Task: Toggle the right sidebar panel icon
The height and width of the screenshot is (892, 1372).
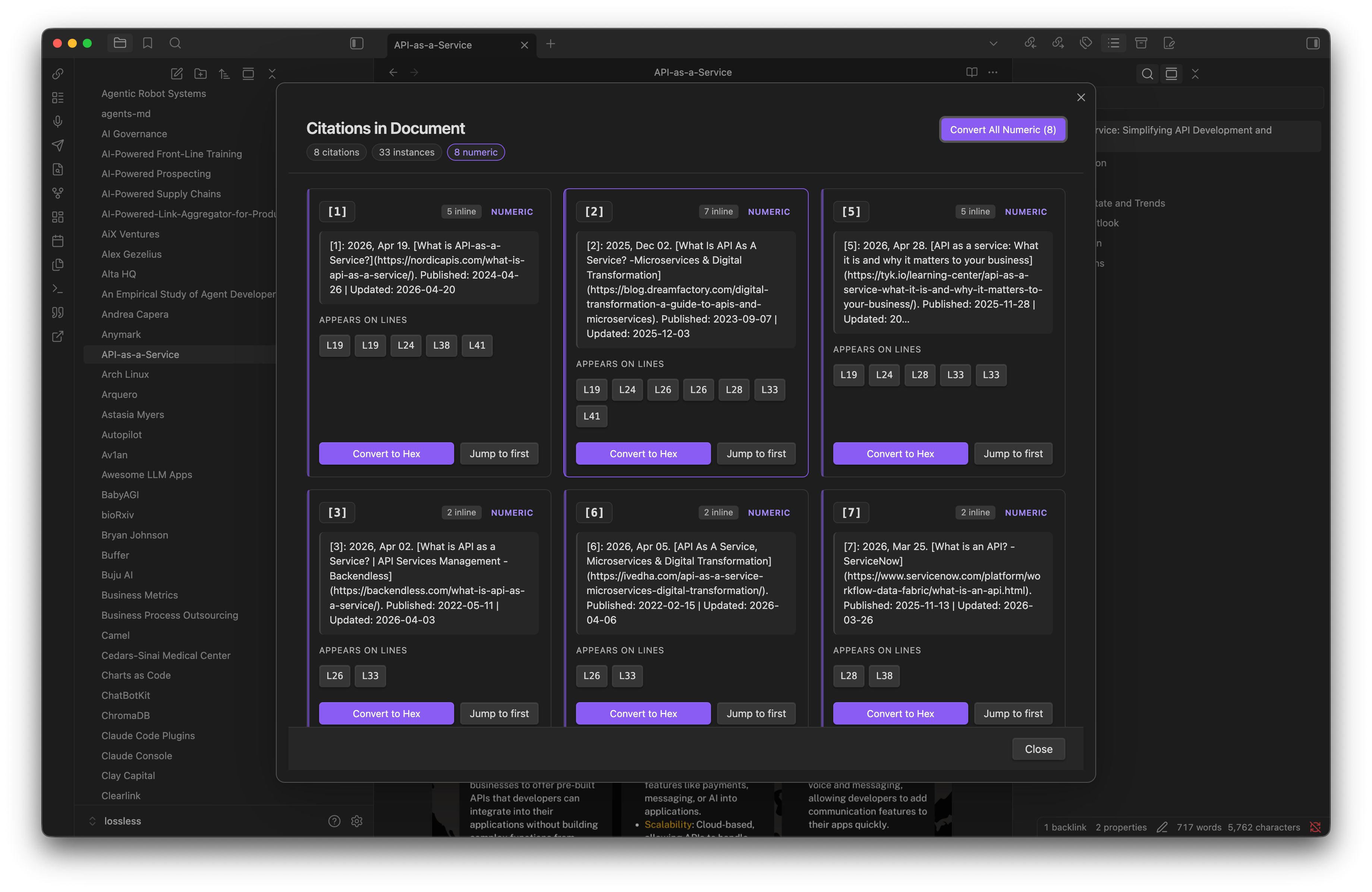Action: pos(1313,43)
